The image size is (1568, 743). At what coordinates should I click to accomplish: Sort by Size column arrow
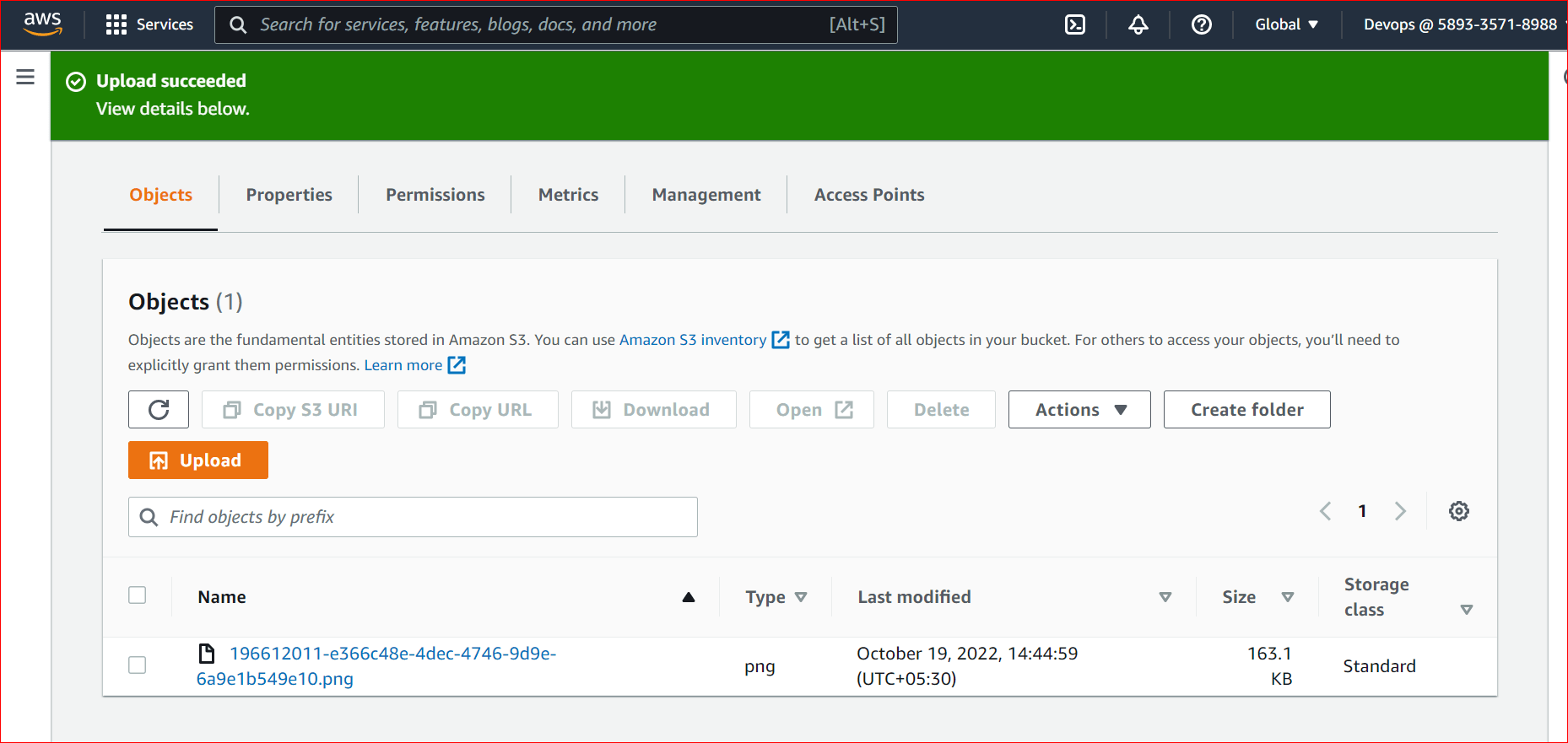click(x=1288, y=597)
